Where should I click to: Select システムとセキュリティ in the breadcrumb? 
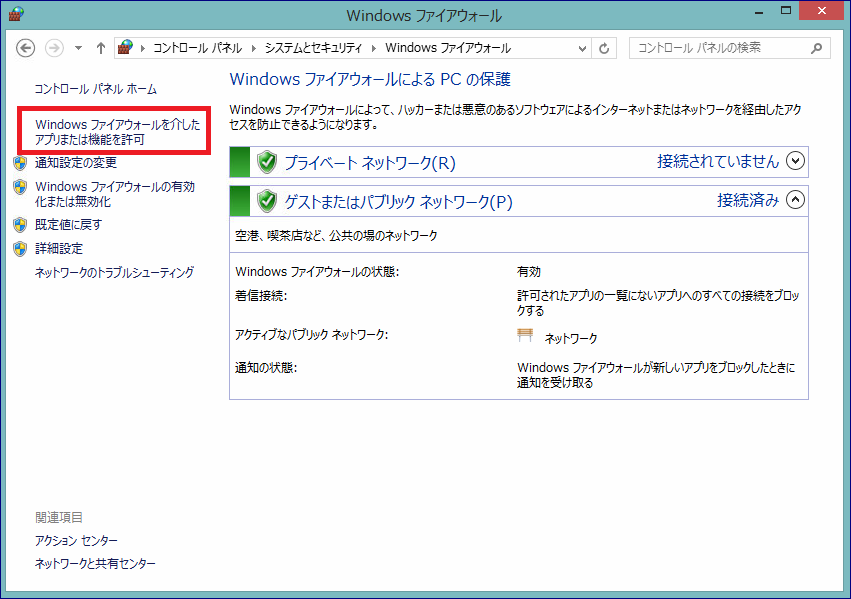(x=313, y=48)
